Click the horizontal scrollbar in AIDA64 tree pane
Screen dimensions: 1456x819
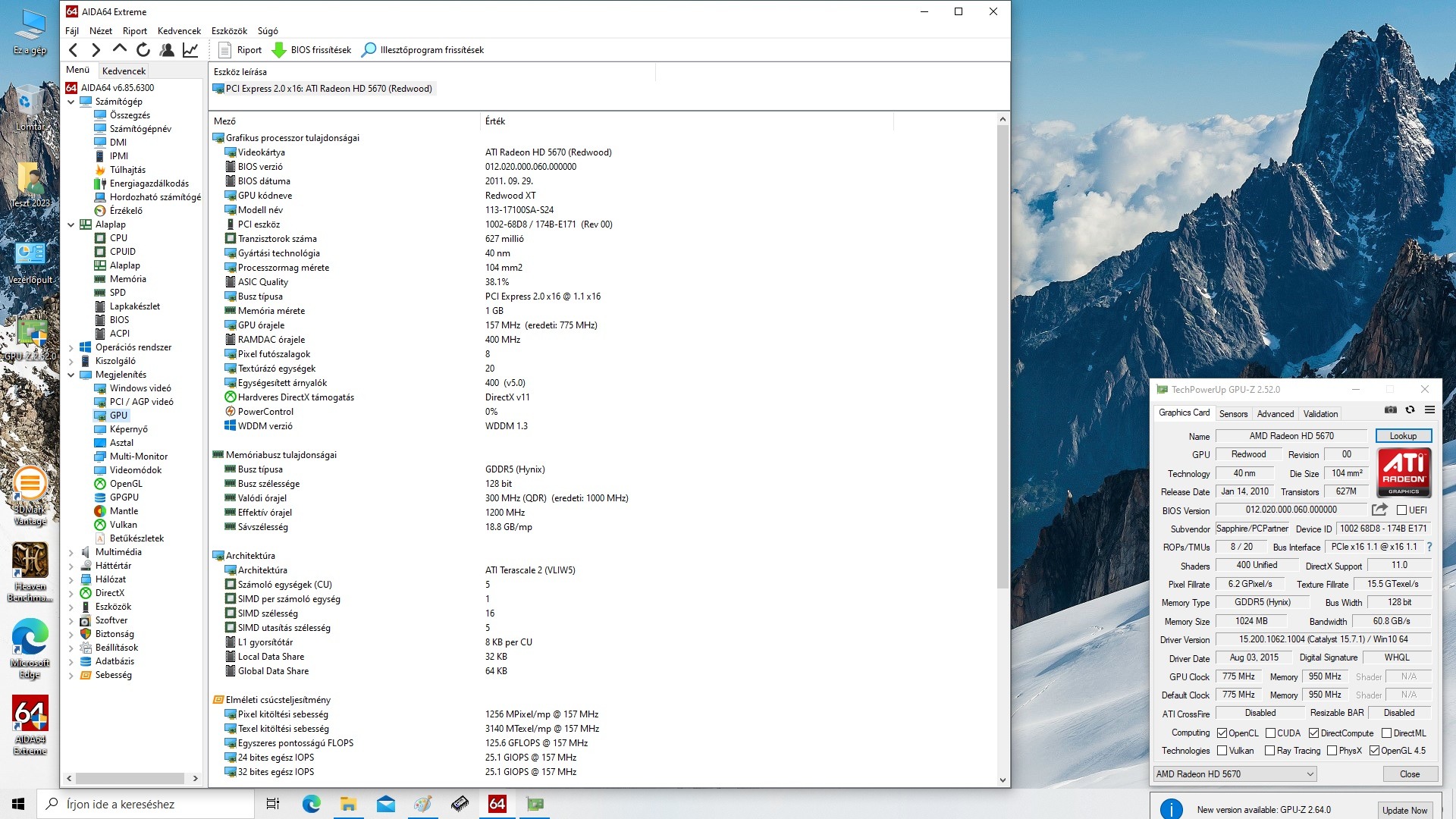(x=130, y=778)
